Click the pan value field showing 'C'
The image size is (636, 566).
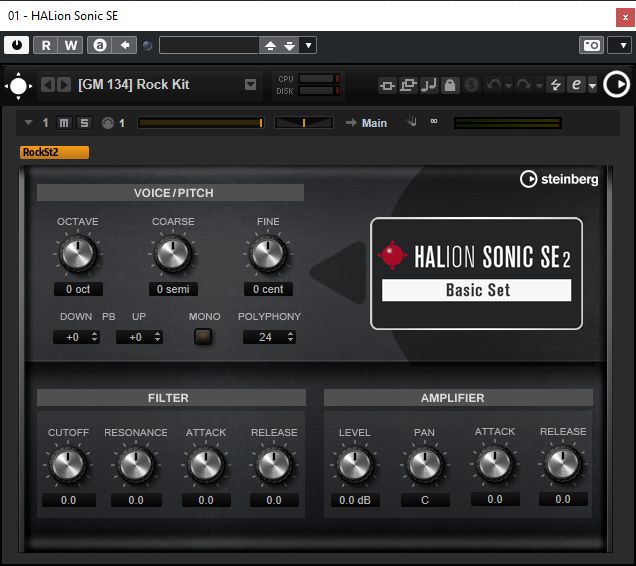[x=425, y=500]
